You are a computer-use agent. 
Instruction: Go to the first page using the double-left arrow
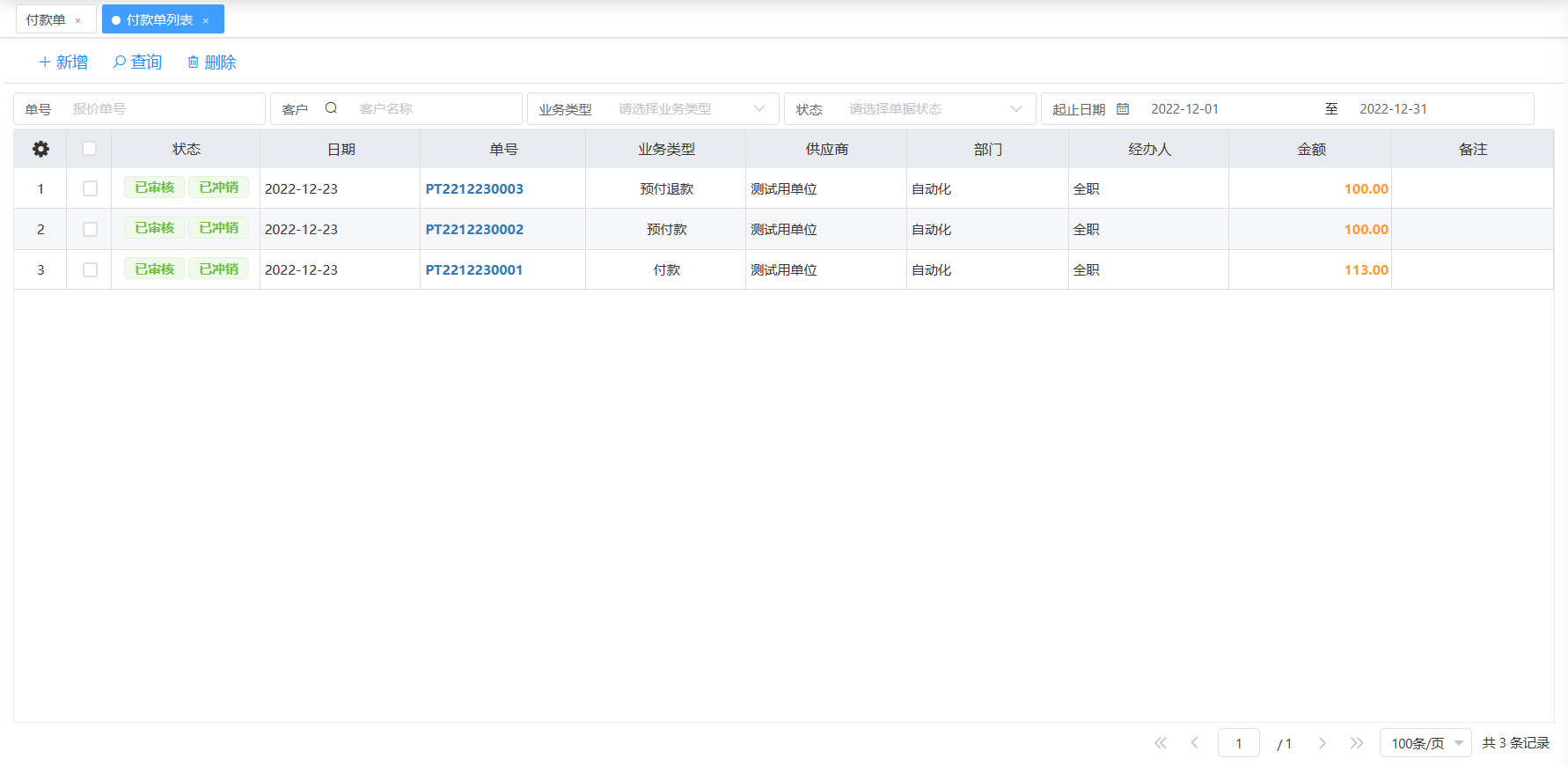(1161, 743)
